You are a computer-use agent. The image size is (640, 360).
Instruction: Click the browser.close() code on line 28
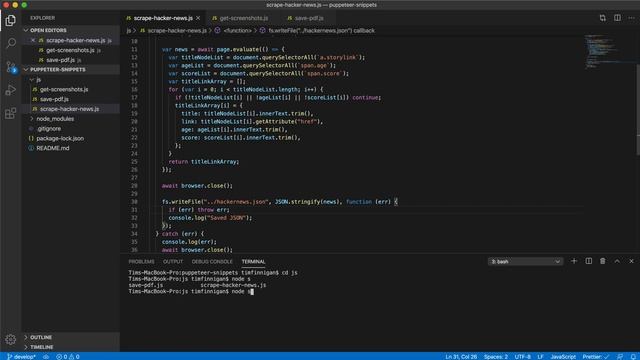click(207, 186)
